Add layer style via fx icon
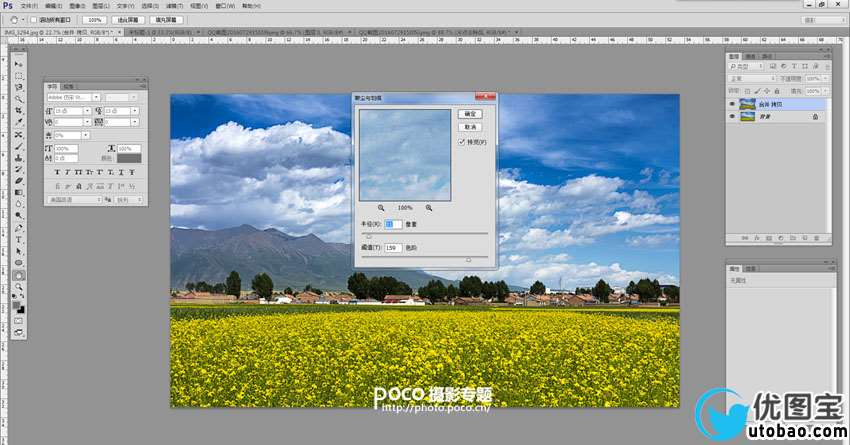 pos(757,238)
